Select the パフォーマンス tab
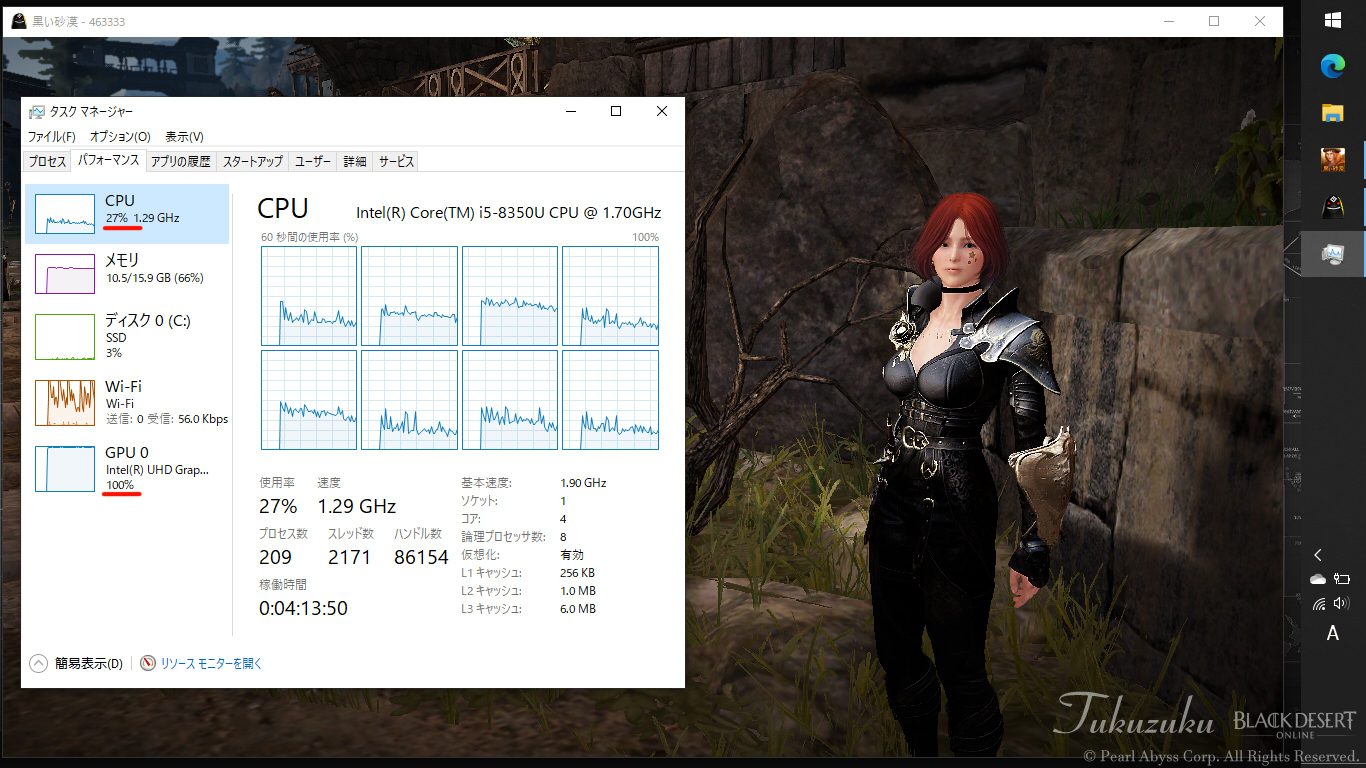 coord(108,160)
